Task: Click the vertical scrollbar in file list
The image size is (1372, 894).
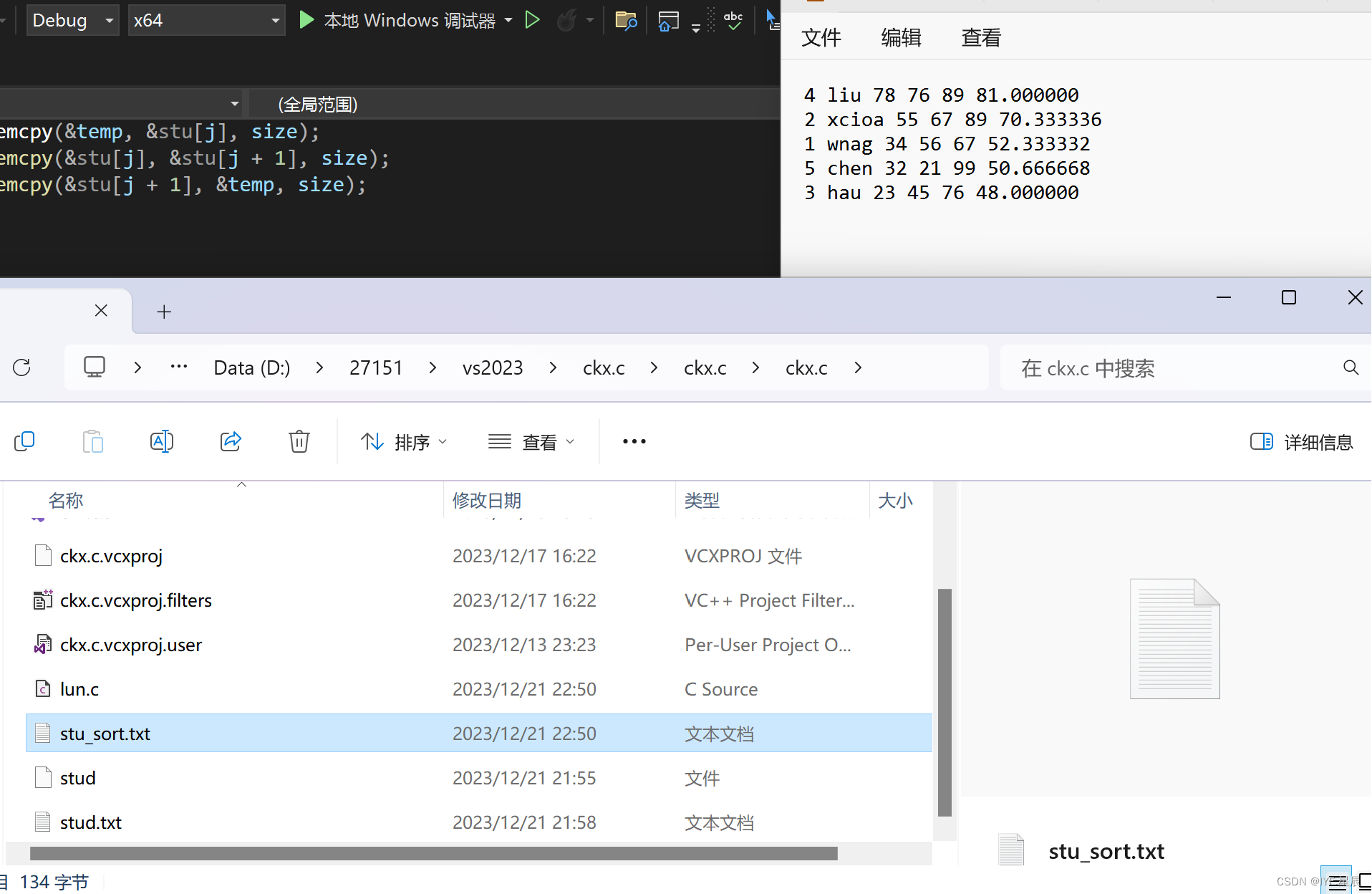Action: point(945,703)
